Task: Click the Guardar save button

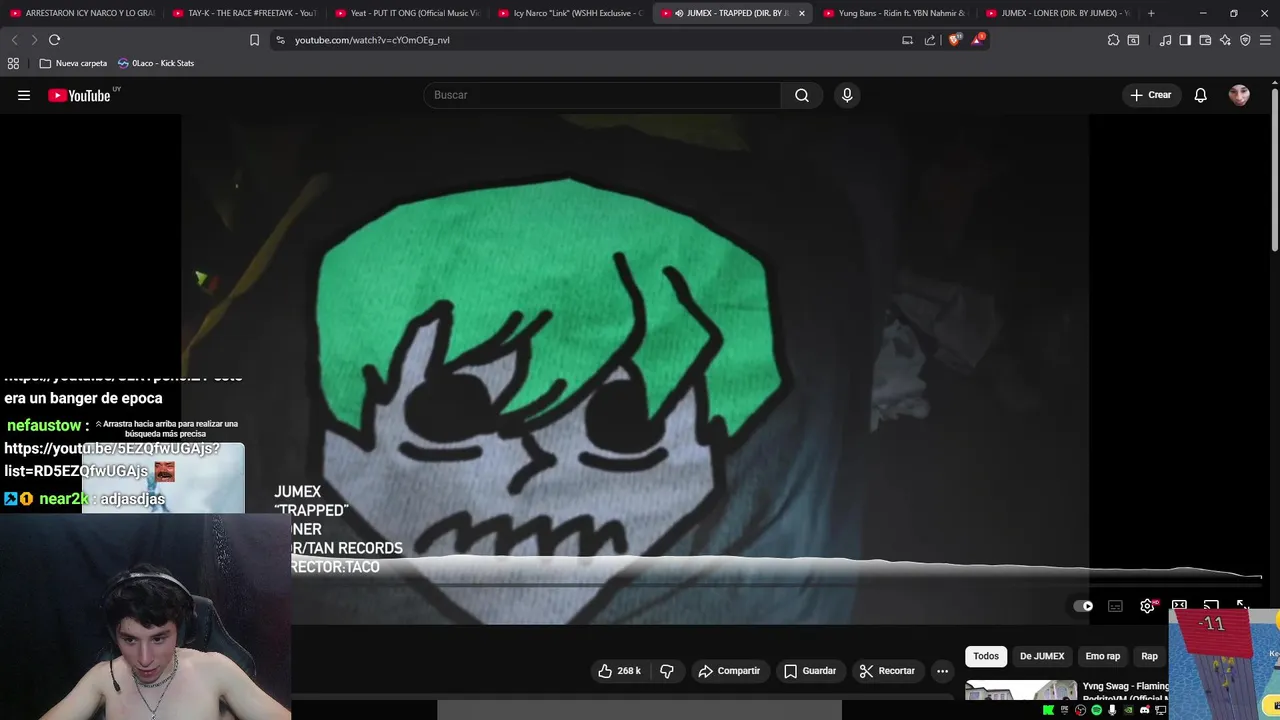Action: click(810, 671)
